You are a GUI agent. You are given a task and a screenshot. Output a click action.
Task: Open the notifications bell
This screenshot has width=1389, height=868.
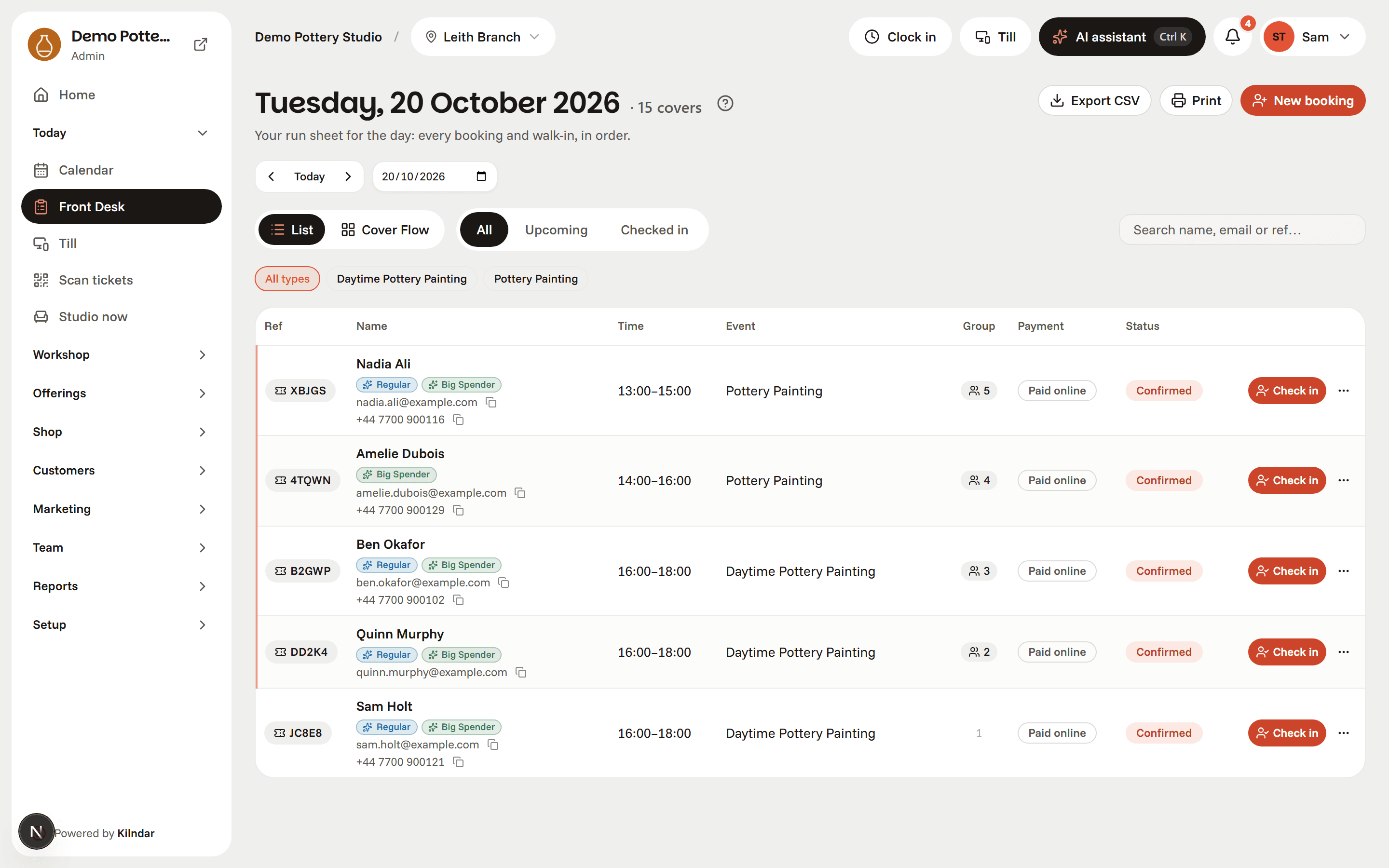(1232, 37)
